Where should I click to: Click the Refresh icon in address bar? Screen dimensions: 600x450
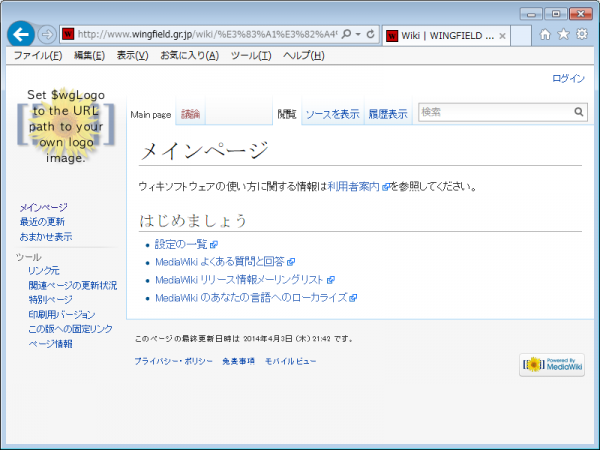pyautogui.click(x=371, y=34)
